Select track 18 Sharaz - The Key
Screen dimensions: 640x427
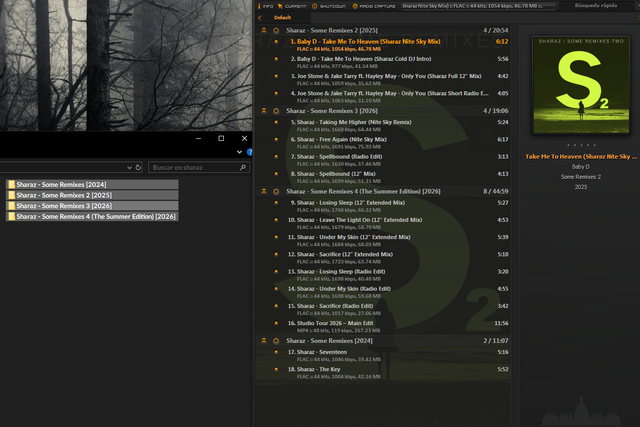tap(383, 372)
